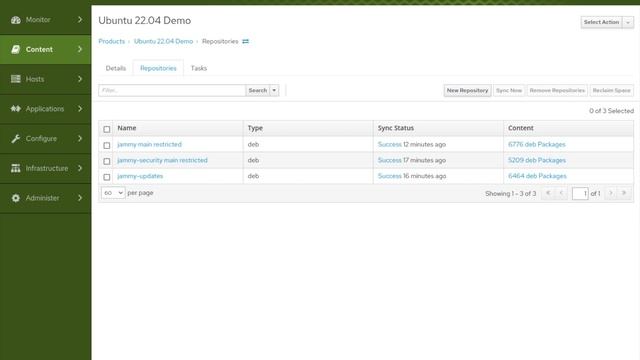Click the Applications icon in sidebar

point(16,109)
